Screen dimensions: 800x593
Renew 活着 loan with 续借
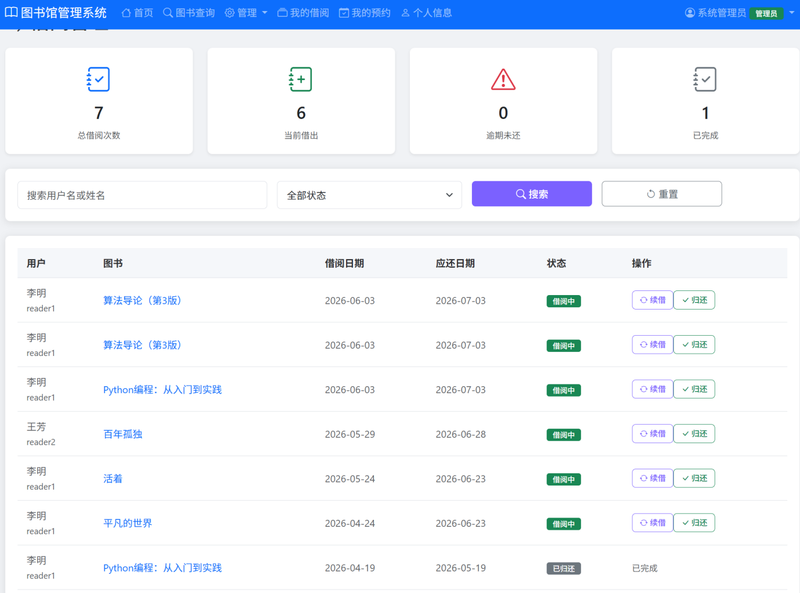pos(653,478)
